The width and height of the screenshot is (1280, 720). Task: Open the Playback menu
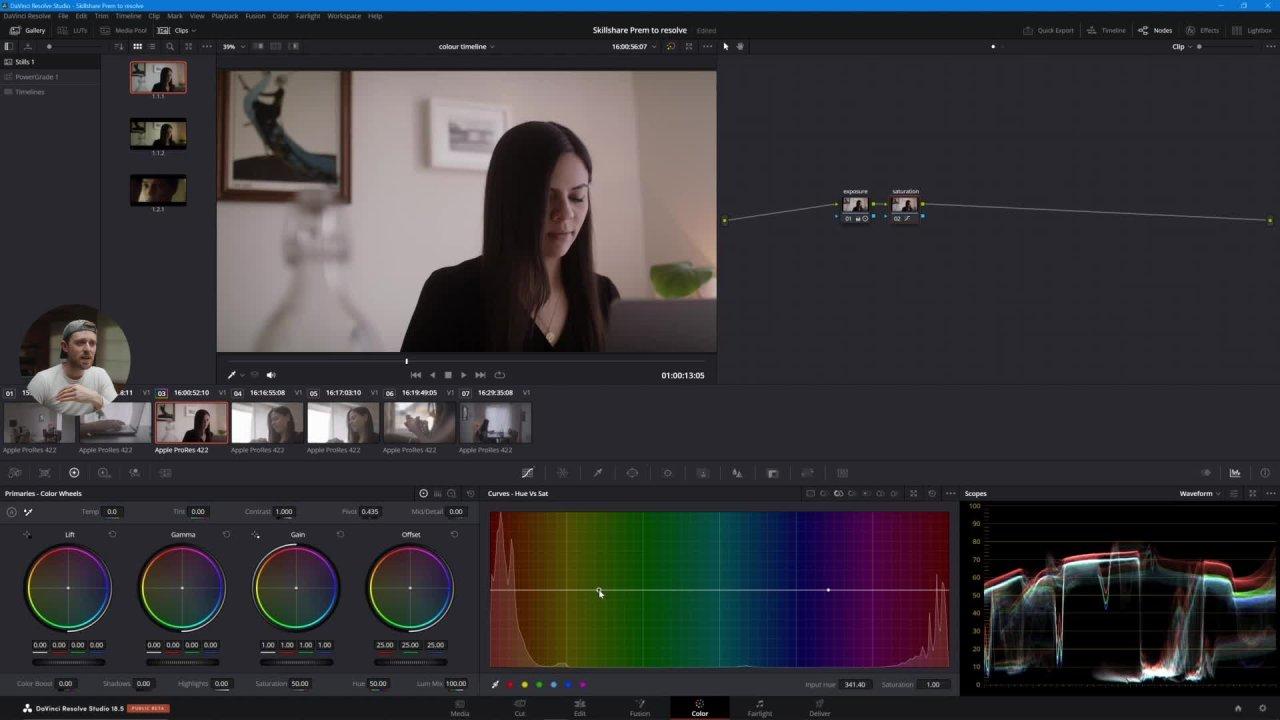coord(224,16)
